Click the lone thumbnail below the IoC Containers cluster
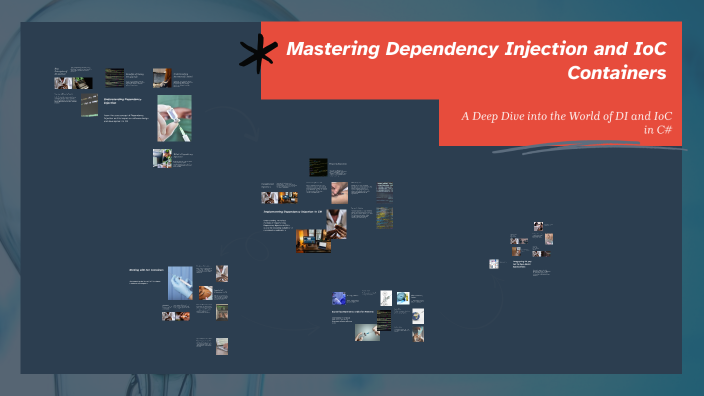This screenshot has height=396, width=704. point(222,347)
